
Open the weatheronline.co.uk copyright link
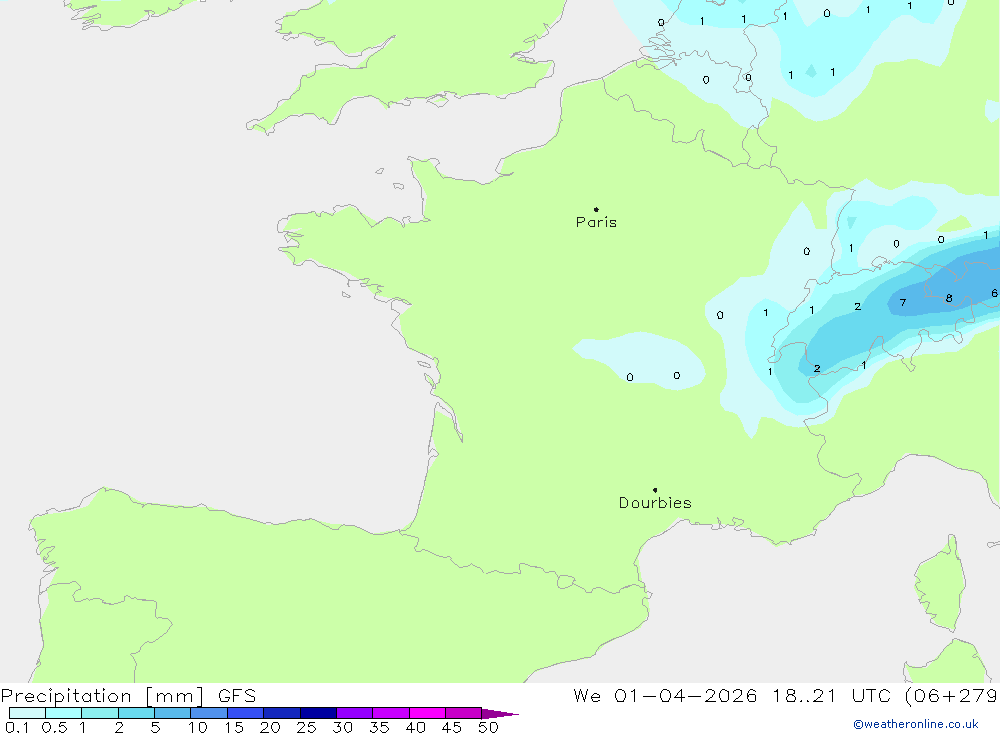point(916,724)
